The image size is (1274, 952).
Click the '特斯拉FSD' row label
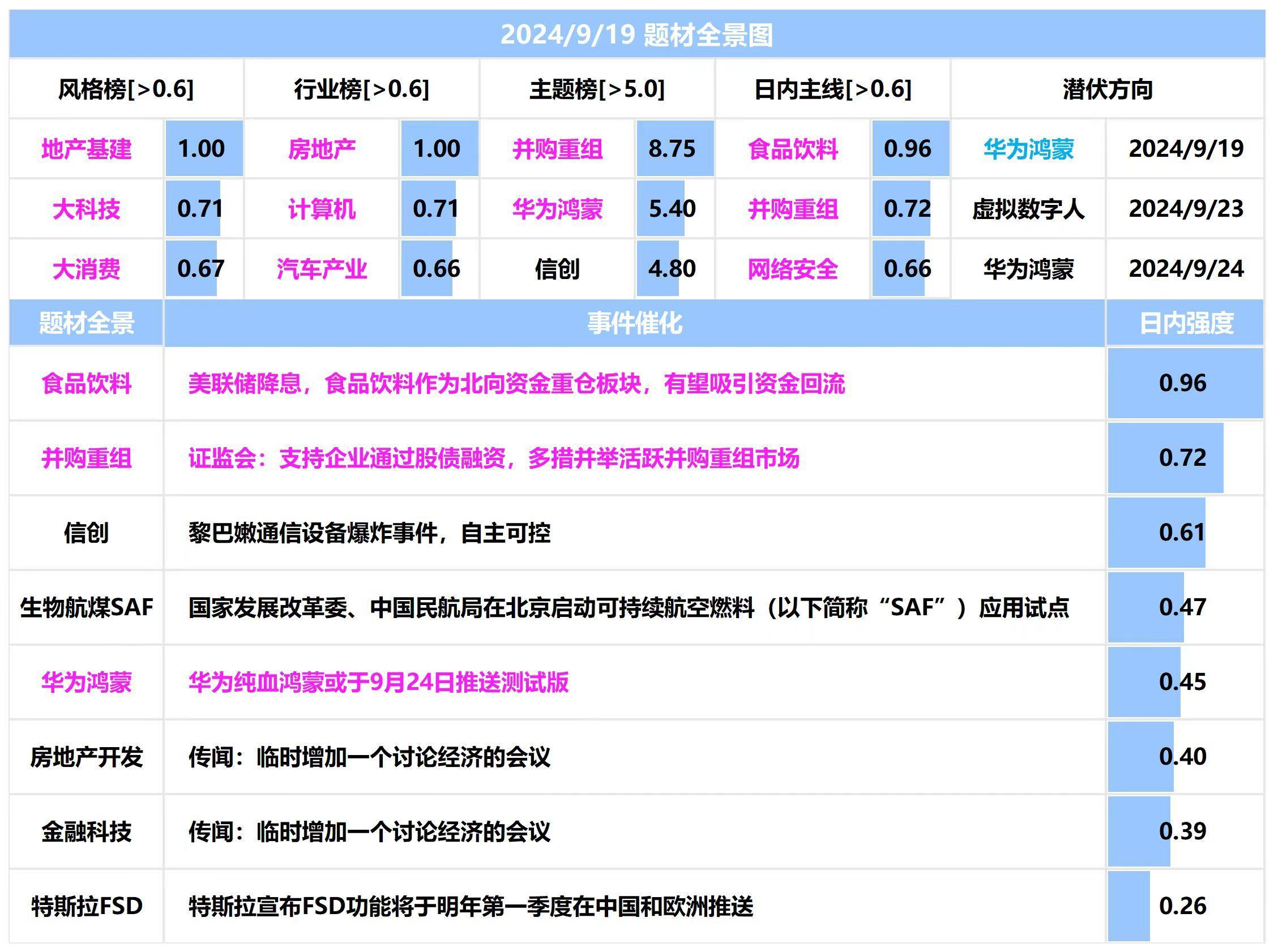point(87,907)
